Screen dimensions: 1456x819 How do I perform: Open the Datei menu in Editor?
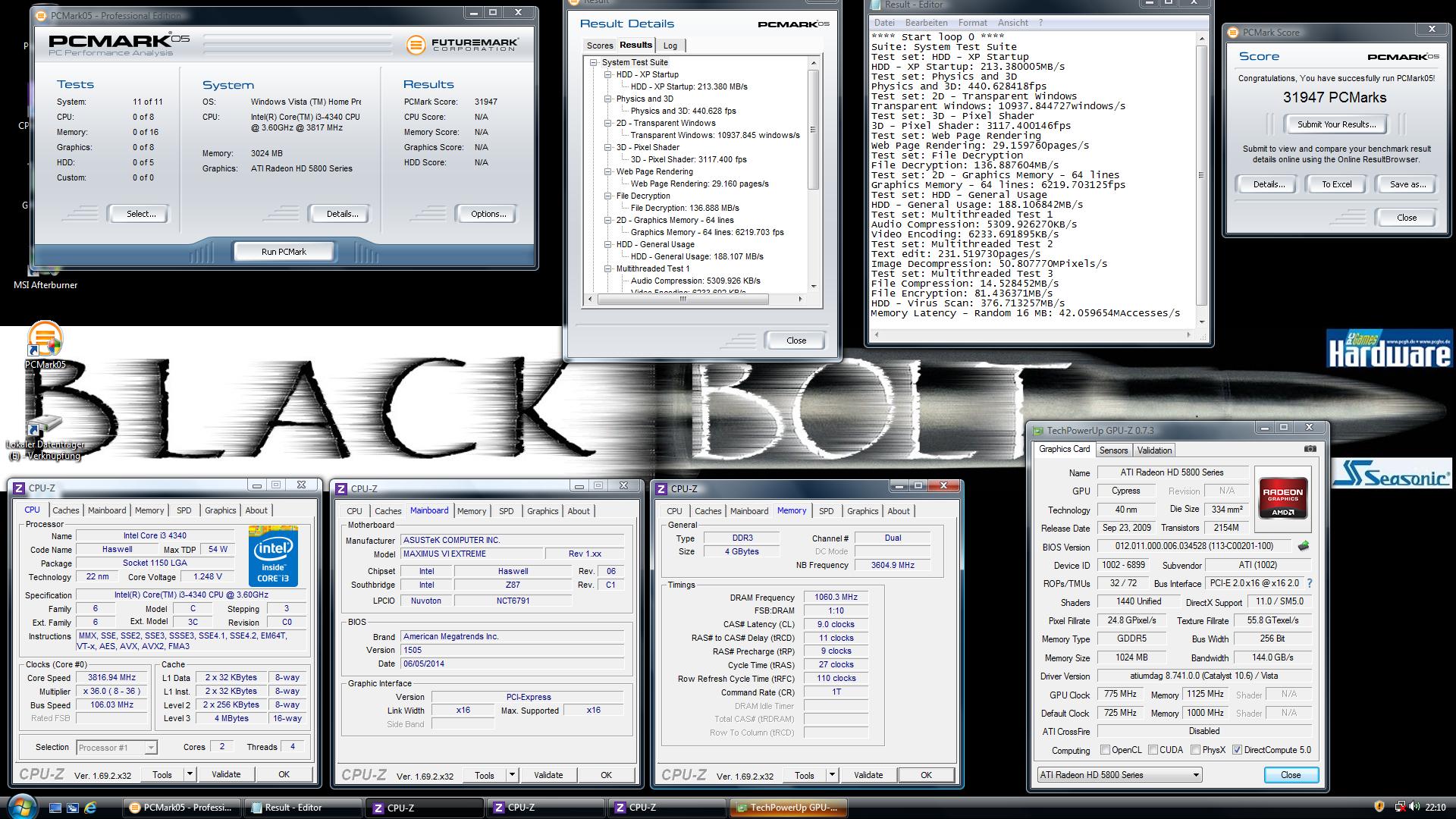tap(884, 23)
